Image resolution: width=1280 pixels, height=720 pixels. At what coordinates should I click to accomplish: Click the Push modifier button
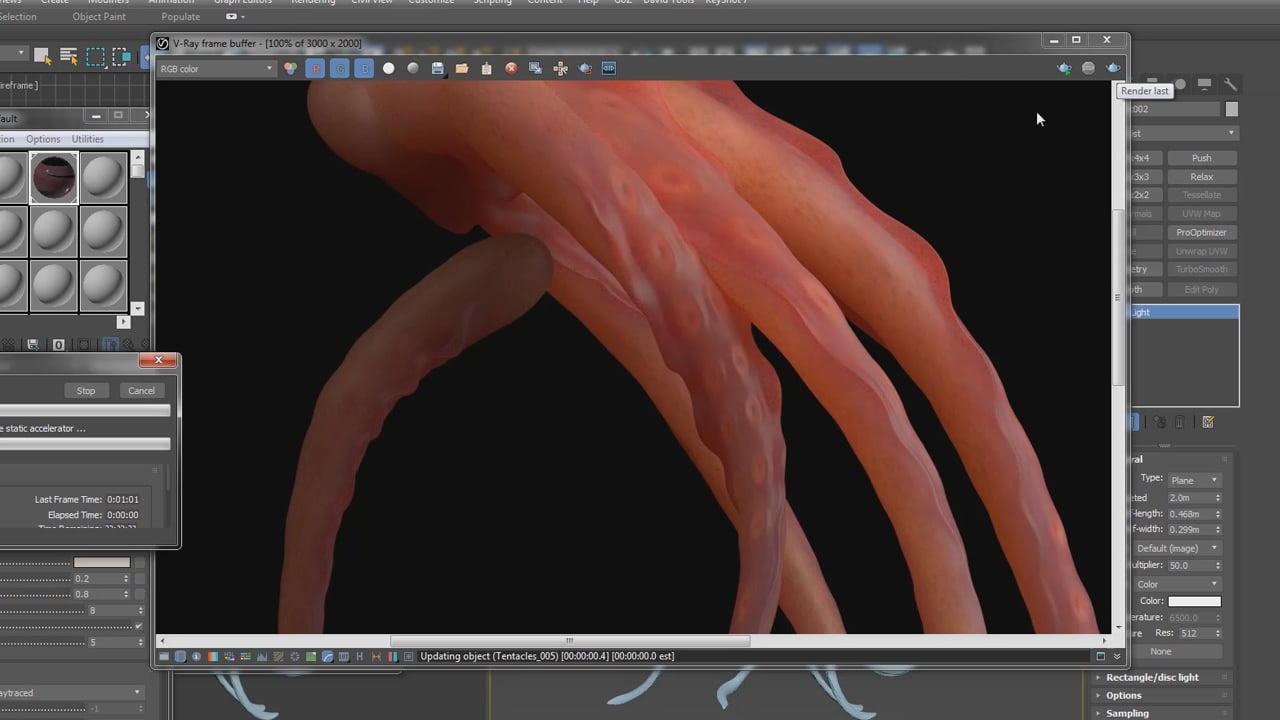pos(1202,158)
